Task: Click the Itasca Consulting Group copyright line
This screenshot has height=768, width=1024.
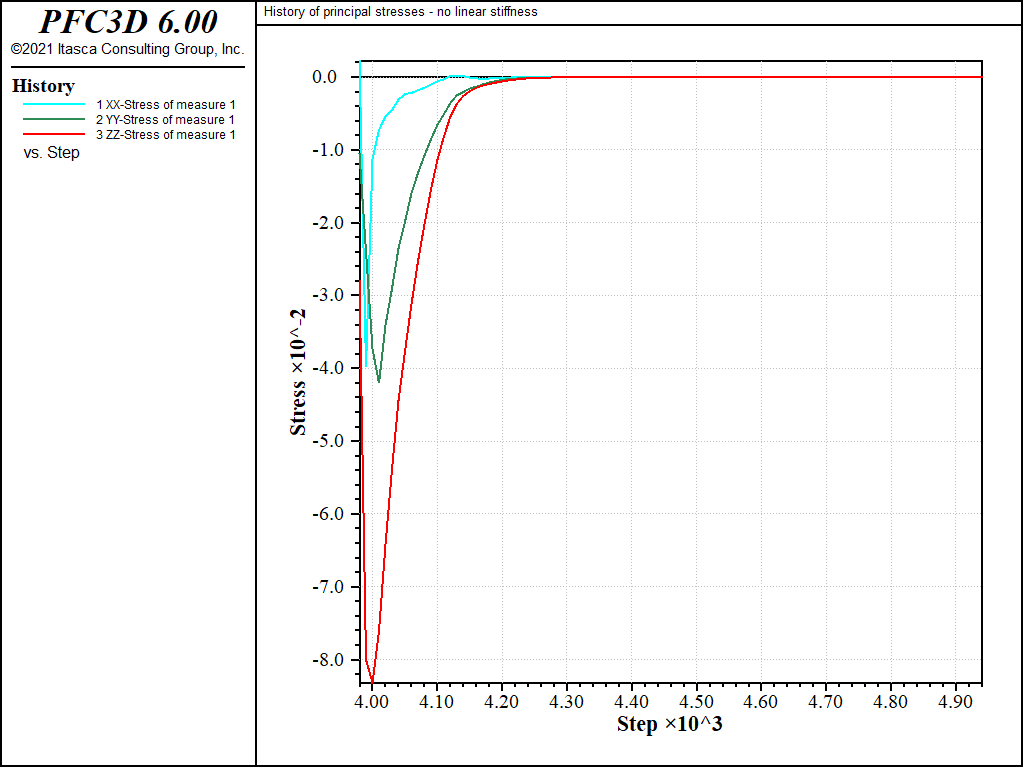Action: point(127,49)
